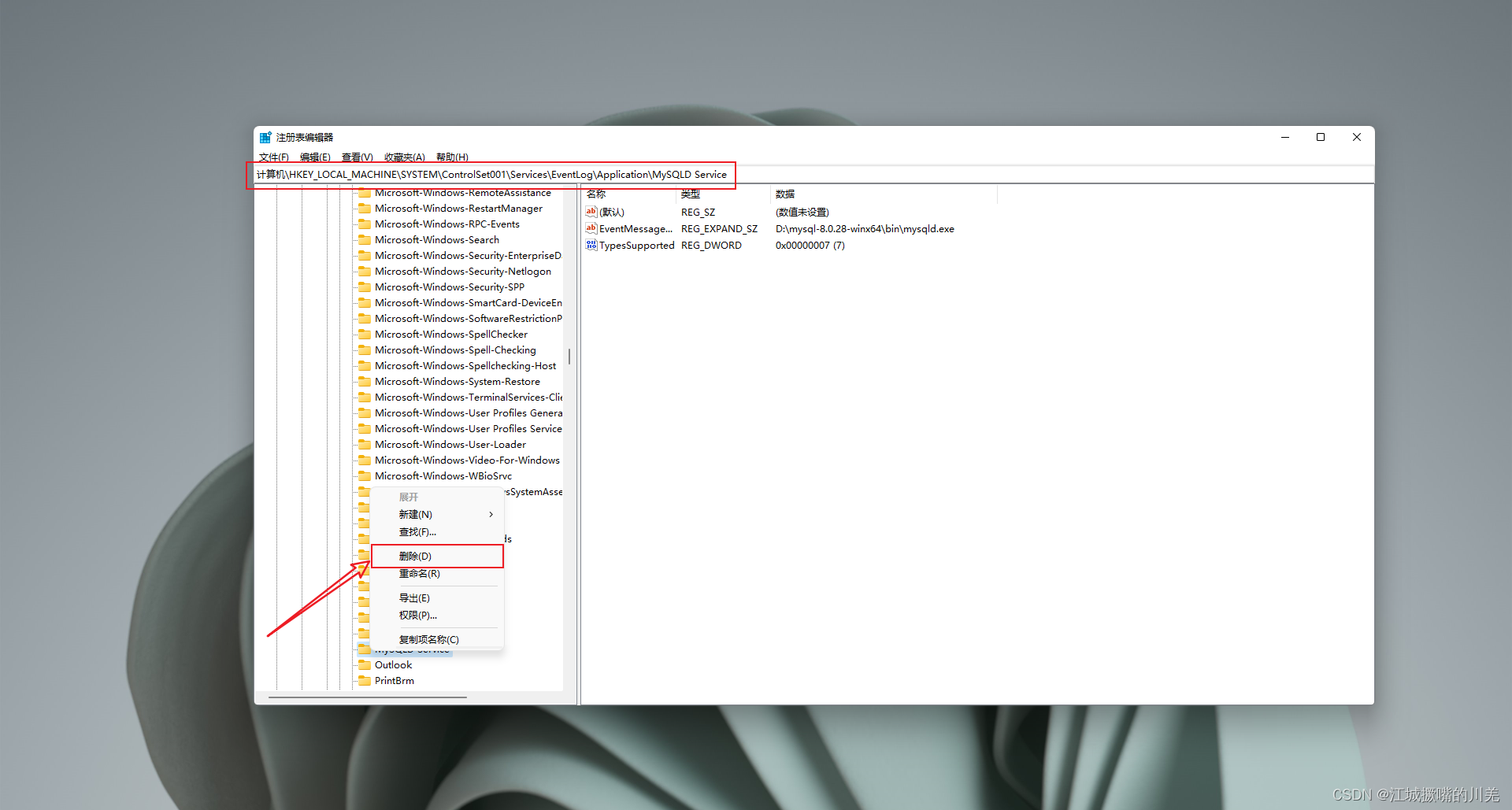Click the Registry Editor icon in the title bar
Image resolution: width=1512 pixels, height=810 pixels.
[x=265, y=137]
